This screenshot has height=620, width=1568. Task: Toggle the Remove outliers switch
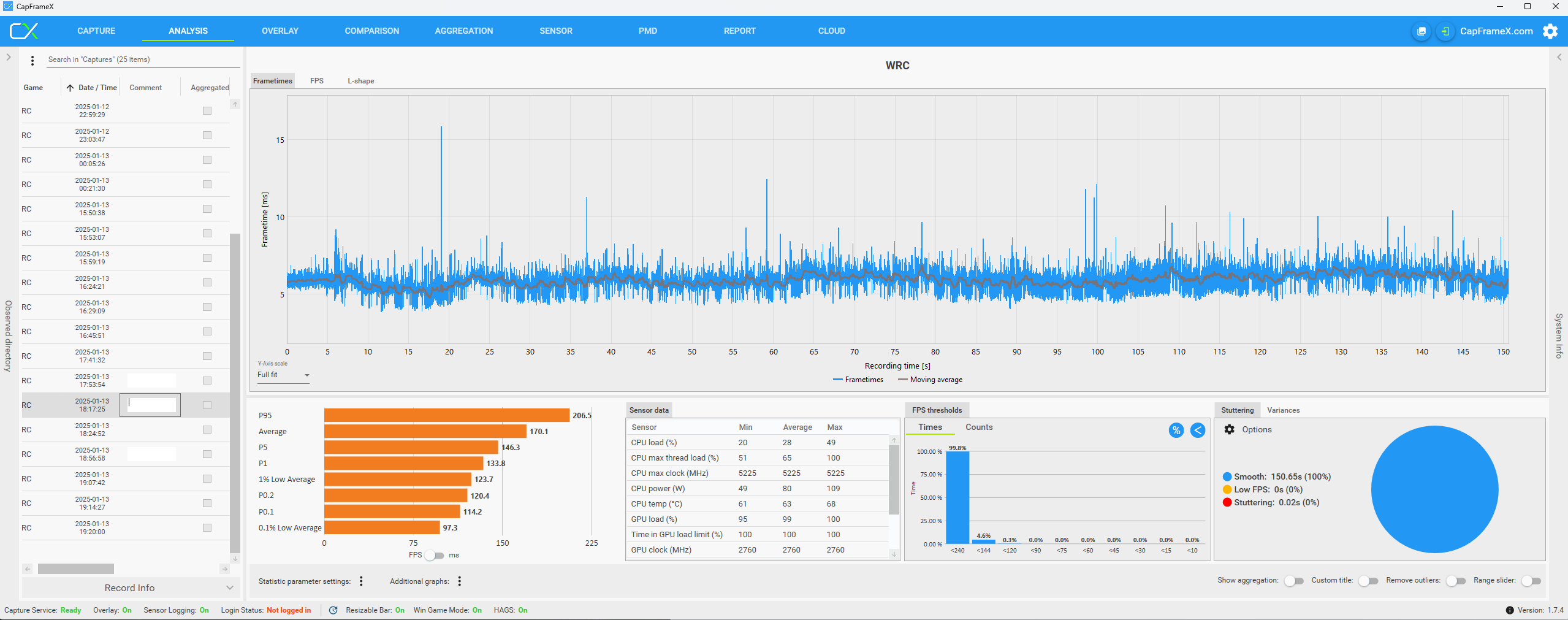click(1455, 581)
